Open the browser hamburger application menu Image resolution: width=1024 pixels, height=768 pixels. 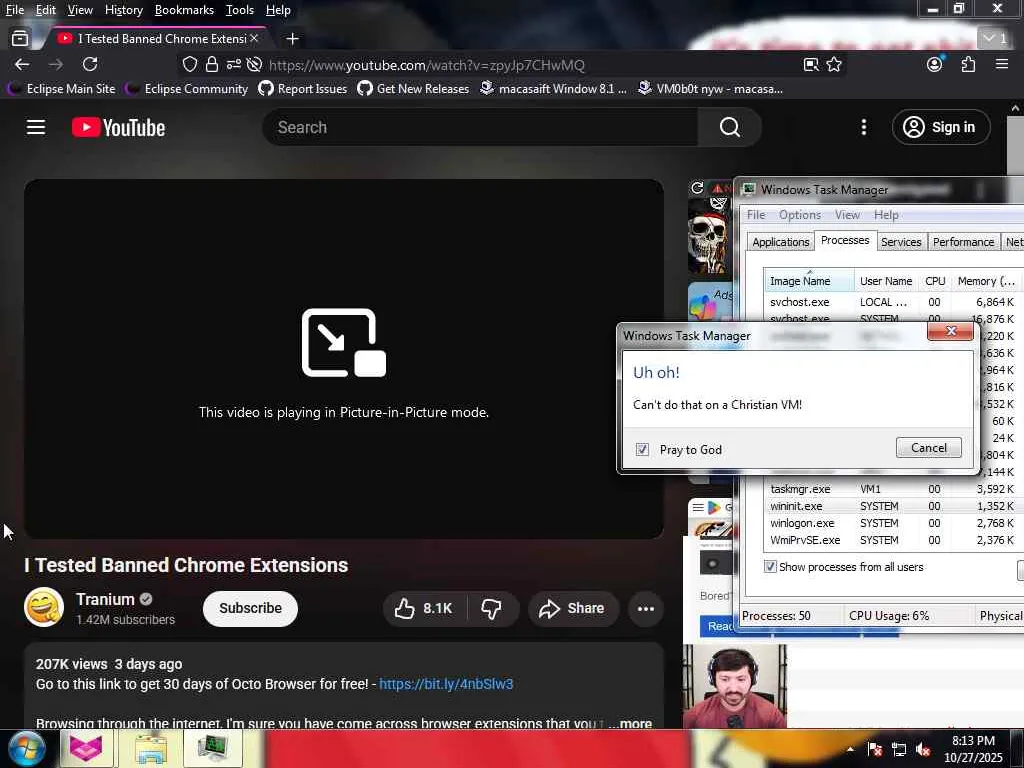coord(1002,64)
